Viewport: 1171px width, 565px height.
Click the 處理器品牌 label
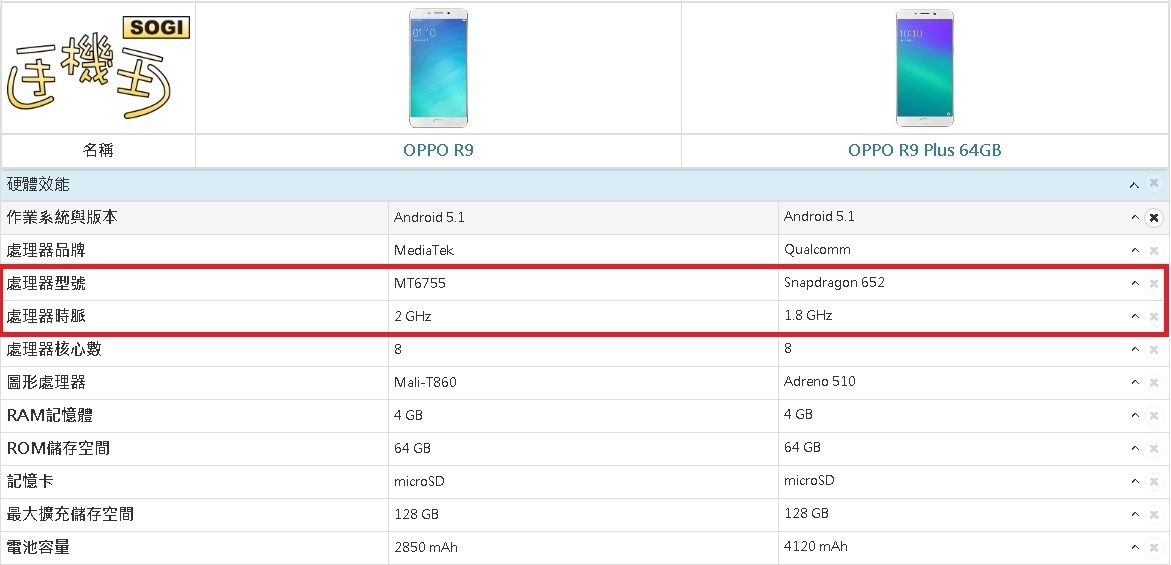46,250
